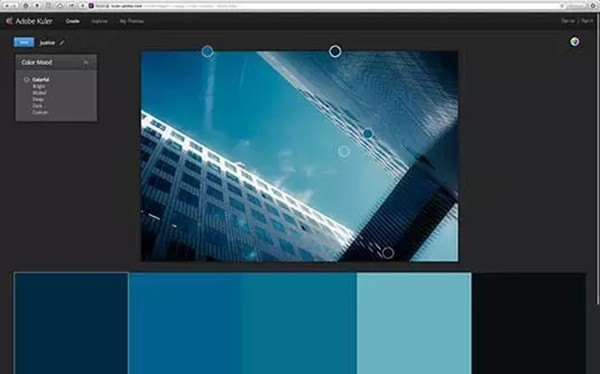
Task: Select the dark navy picker circle at image top
Action: tap(335, 51)
